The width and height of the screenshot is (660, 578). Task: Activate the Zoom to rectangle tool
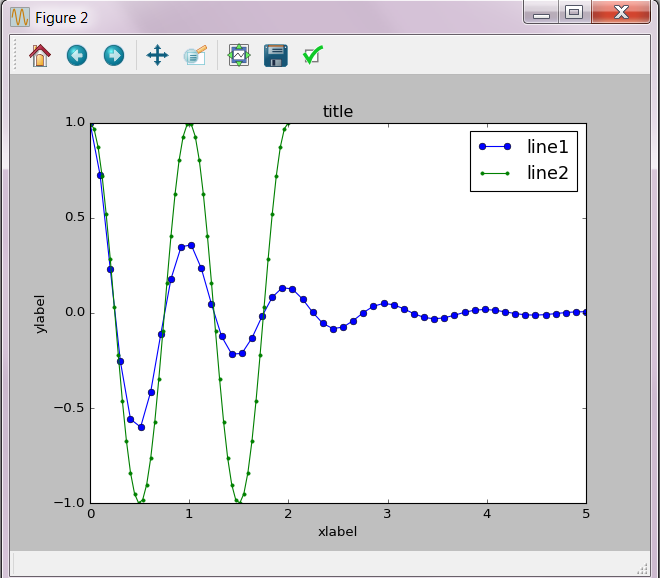[x=195, y=55]
